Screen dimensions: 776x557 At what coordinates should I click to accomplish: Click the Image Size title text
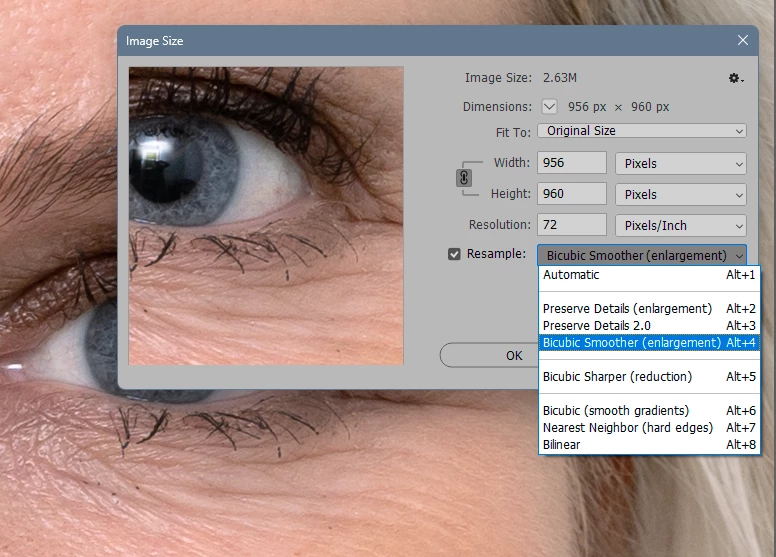(x=154, y=41)
